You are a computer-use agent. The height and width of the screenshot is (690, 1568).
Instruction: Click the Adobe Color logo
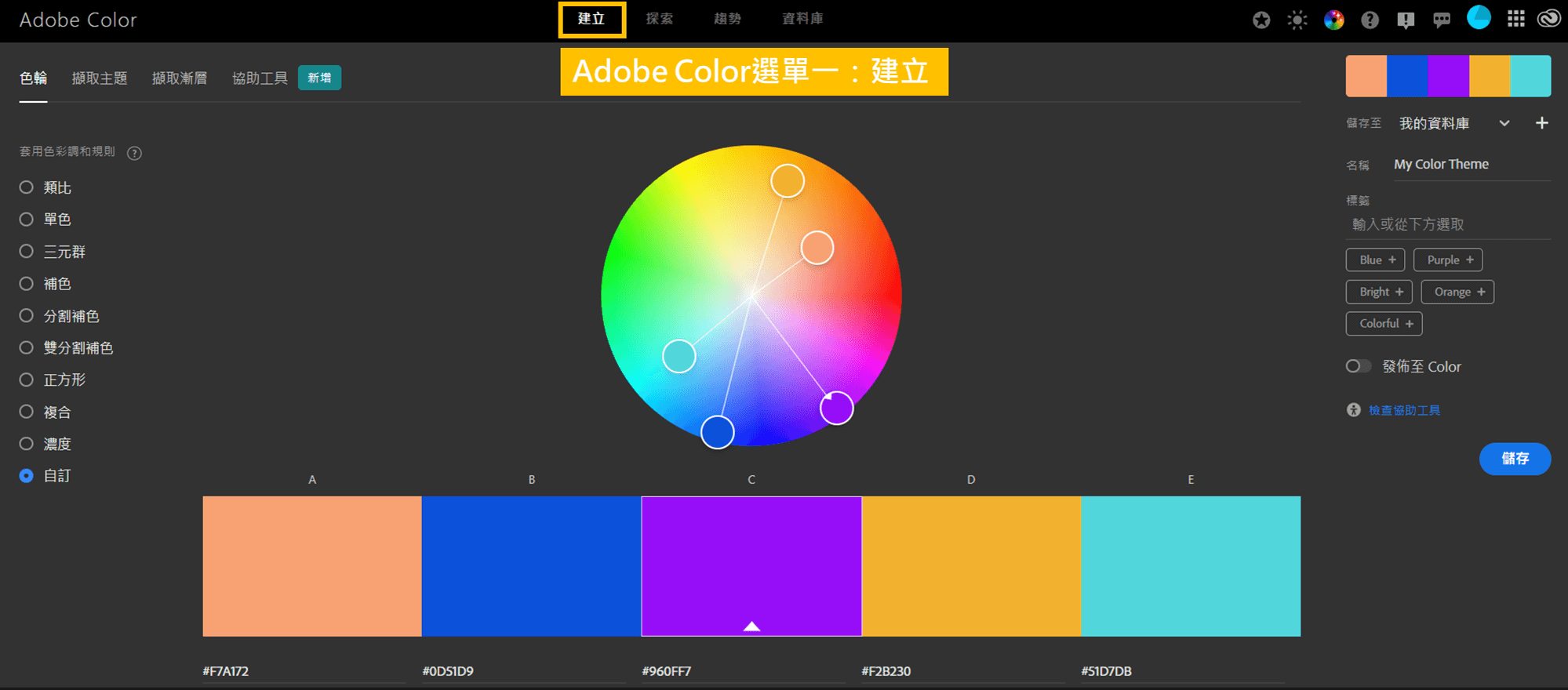pos(78,20)
